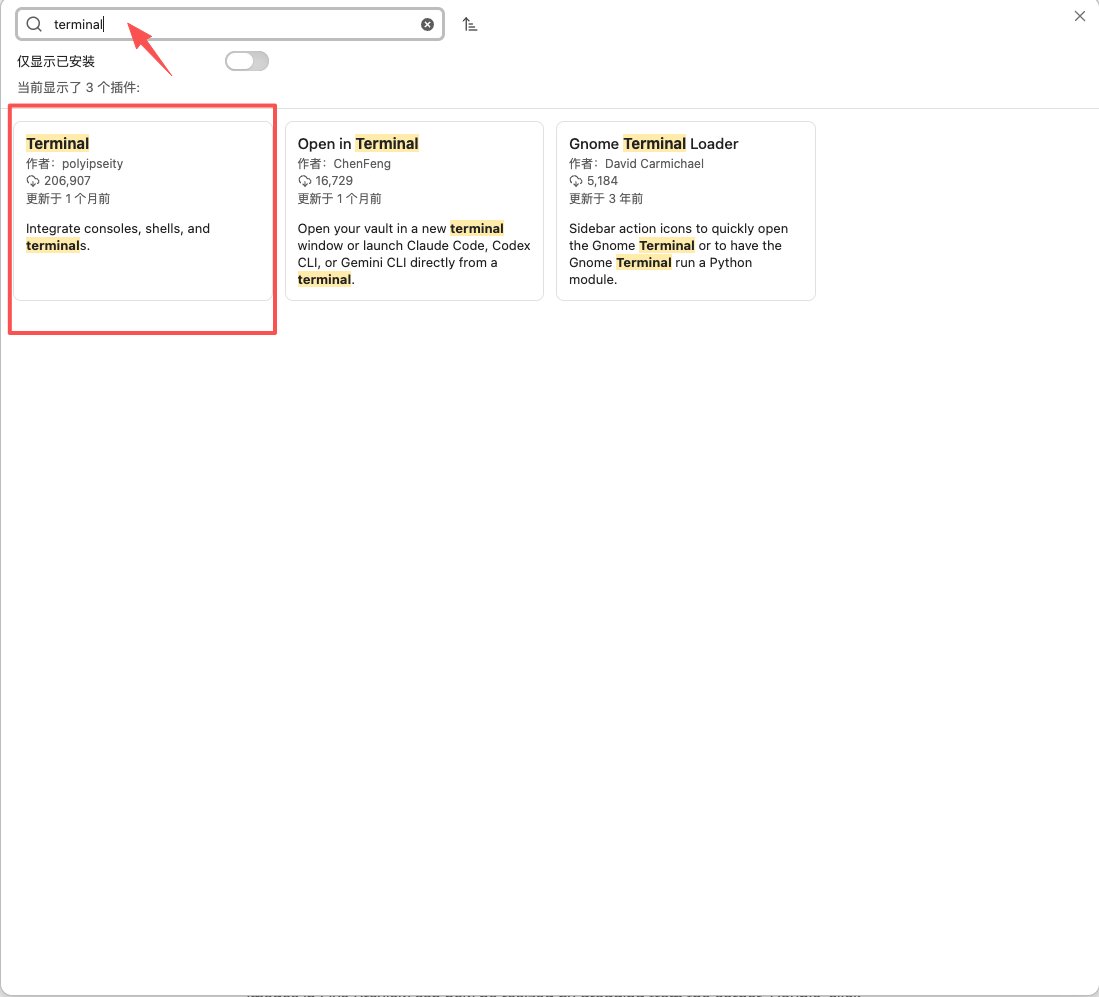Click the download icon beside 5,184
The image size is (1099, 997).
pyautogui.click(x=575, y=181)
